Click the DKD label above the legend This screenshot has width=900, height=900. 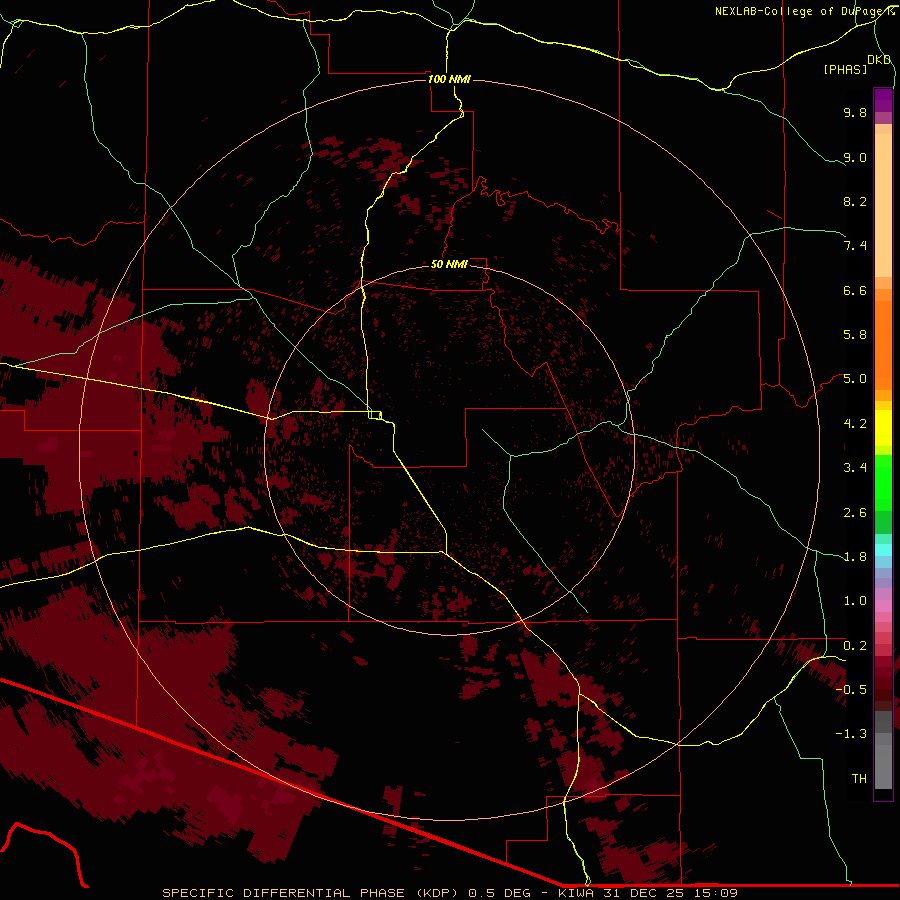[x=878, y=59]
